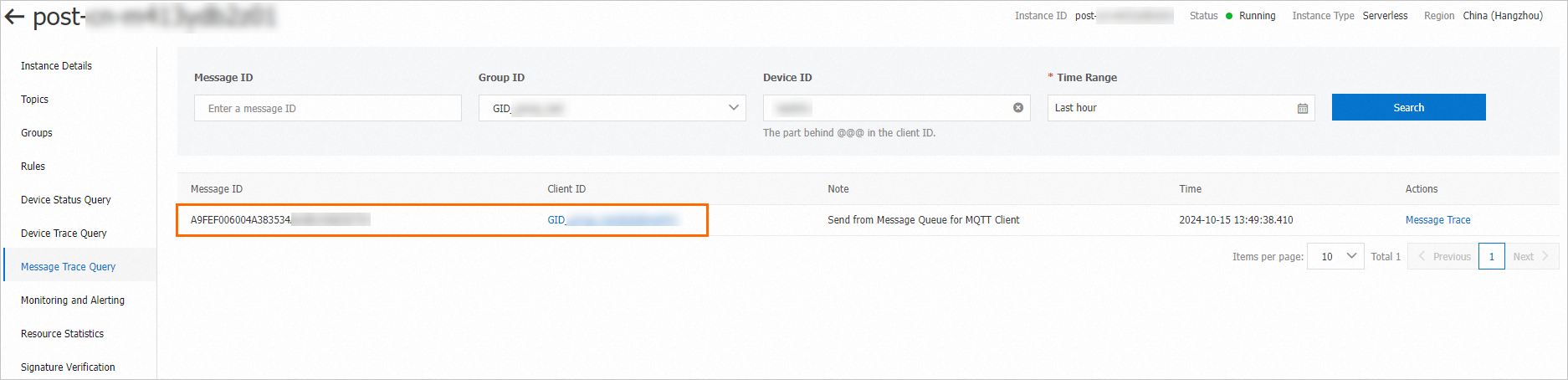Open the Items per page dropdown

(x=1335, y=256)
